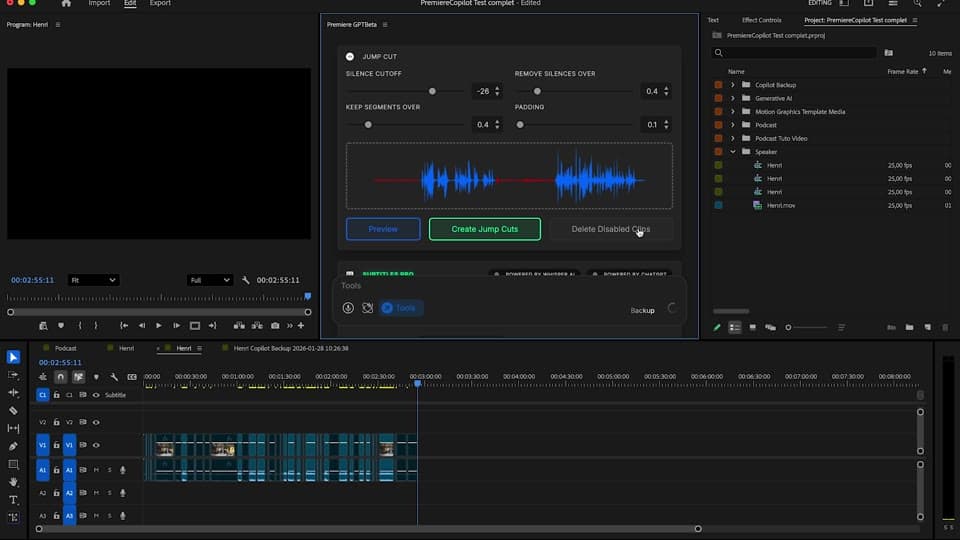Viewport: 960px width, 540px height.
Task: Click the project search field
Action: coord(794,53)
